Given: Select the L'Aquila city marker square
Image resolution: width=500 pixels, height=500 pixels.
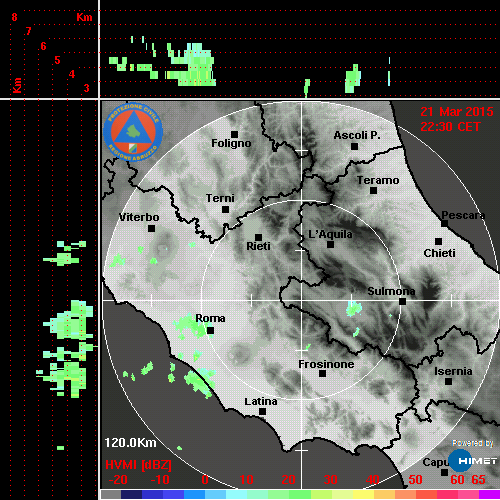Looking at the screenshot, I should coord(330,245).
